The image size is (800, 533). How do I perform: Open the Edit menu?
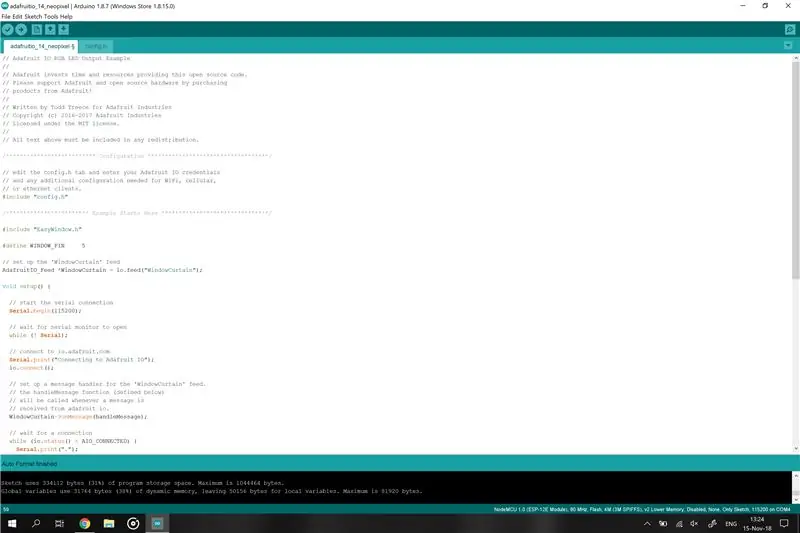click(17, 16)
